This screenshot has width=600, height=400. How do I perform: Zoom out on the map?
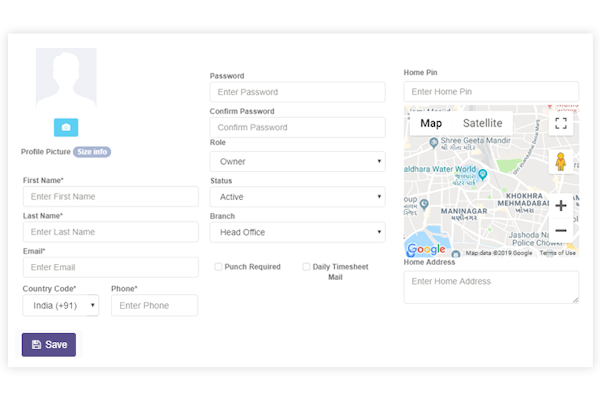561,231
